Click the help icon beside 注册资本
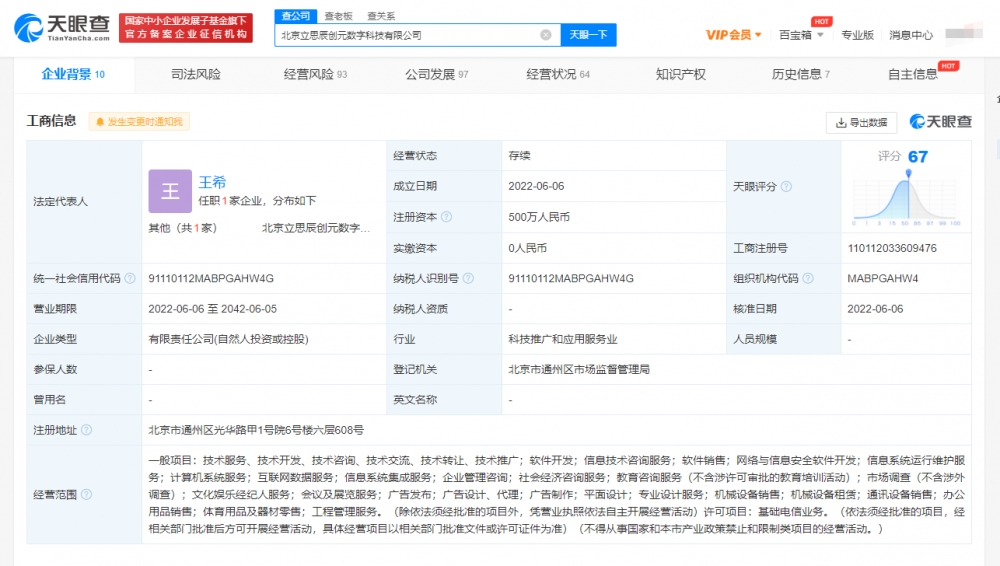 pos(446,217)
